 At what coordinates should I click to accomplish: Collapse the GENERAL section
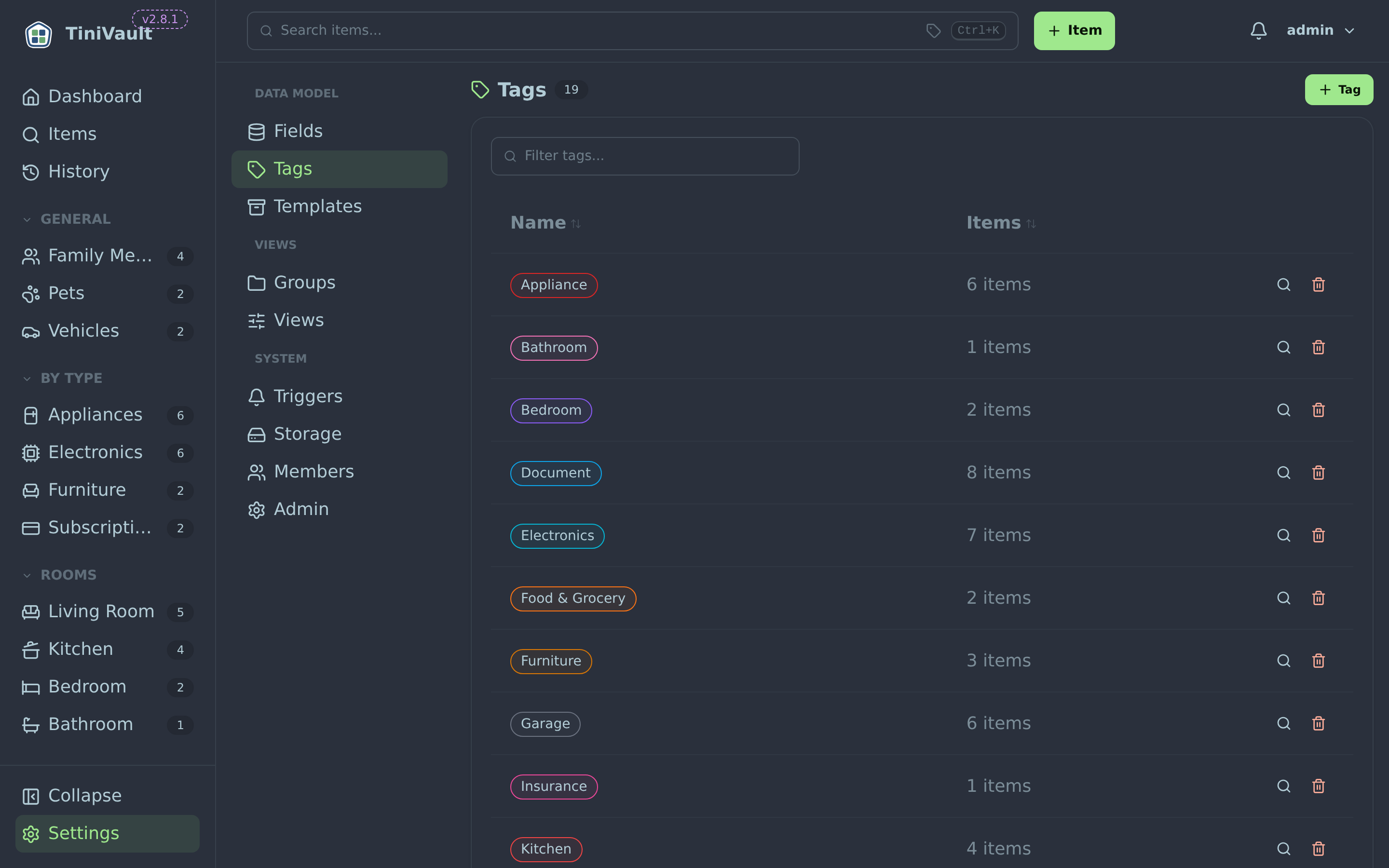67,219
